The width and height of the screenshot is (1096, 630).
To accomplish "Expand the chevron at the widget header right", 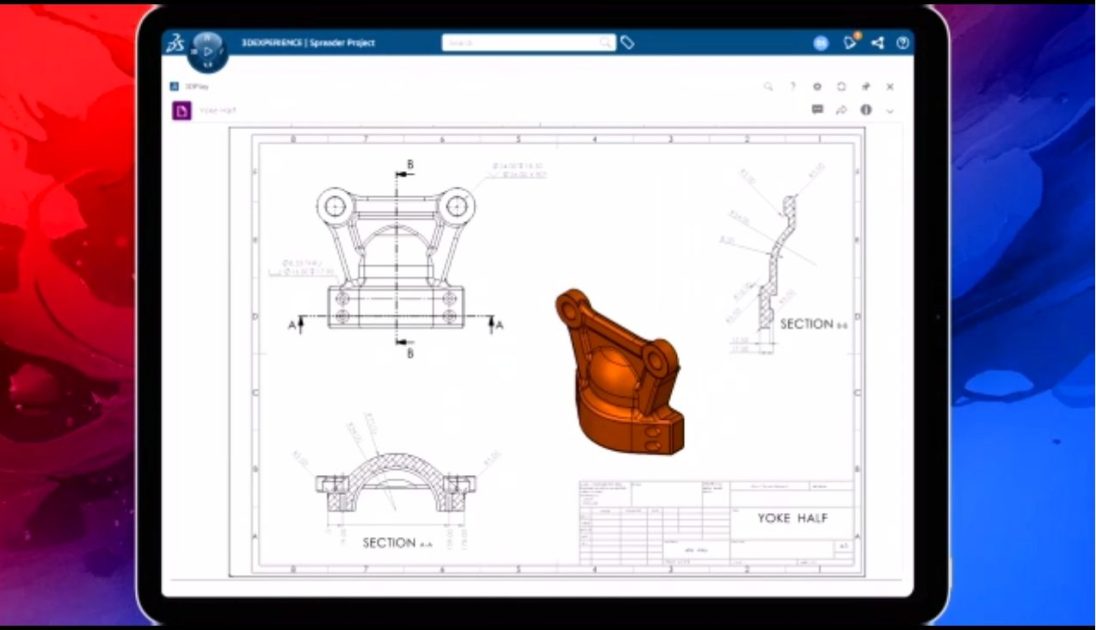I will tap(890, 110).
